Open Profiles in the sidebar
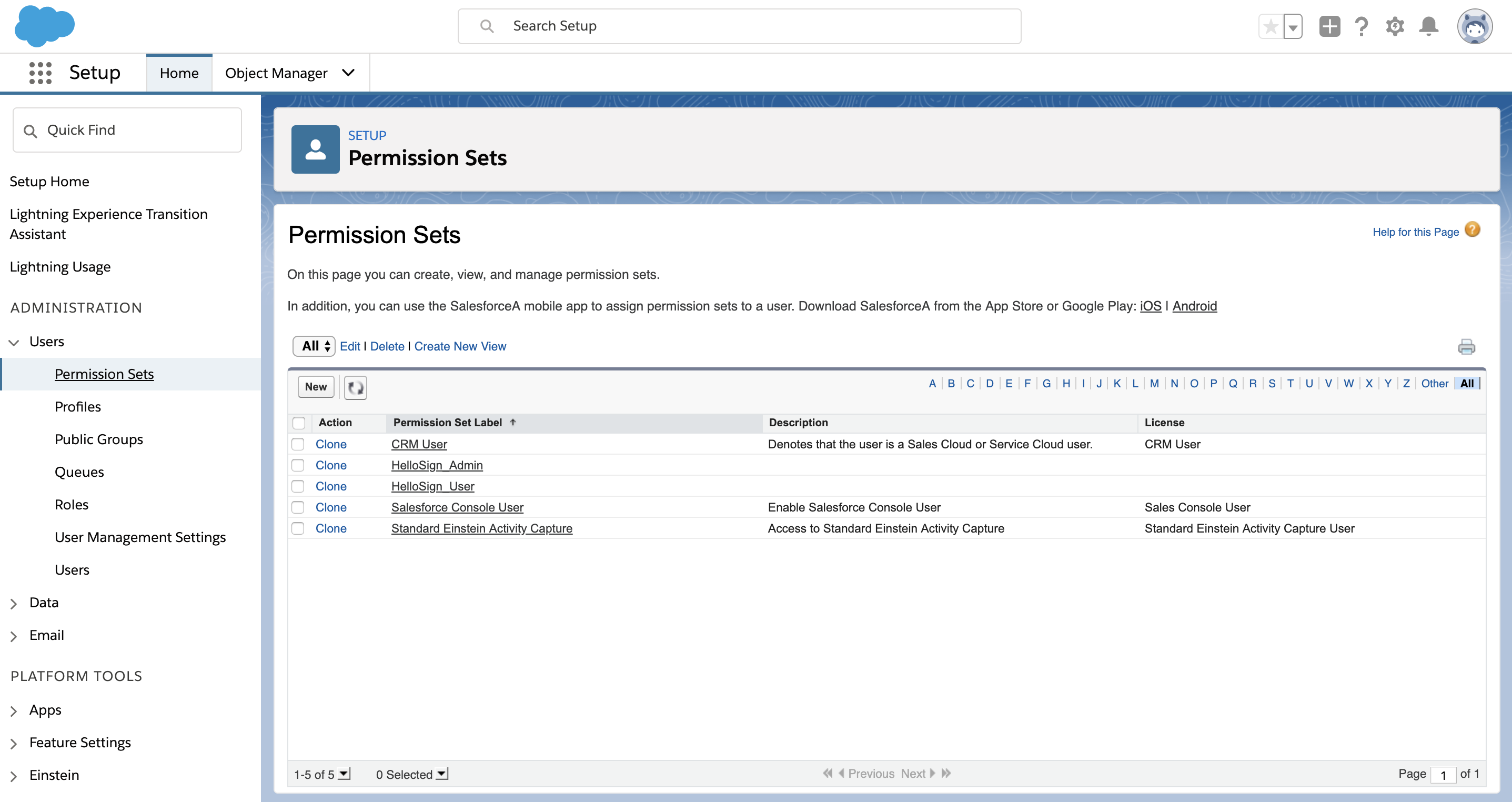This screenshot has height=802, width=1512. pos(77,407)
